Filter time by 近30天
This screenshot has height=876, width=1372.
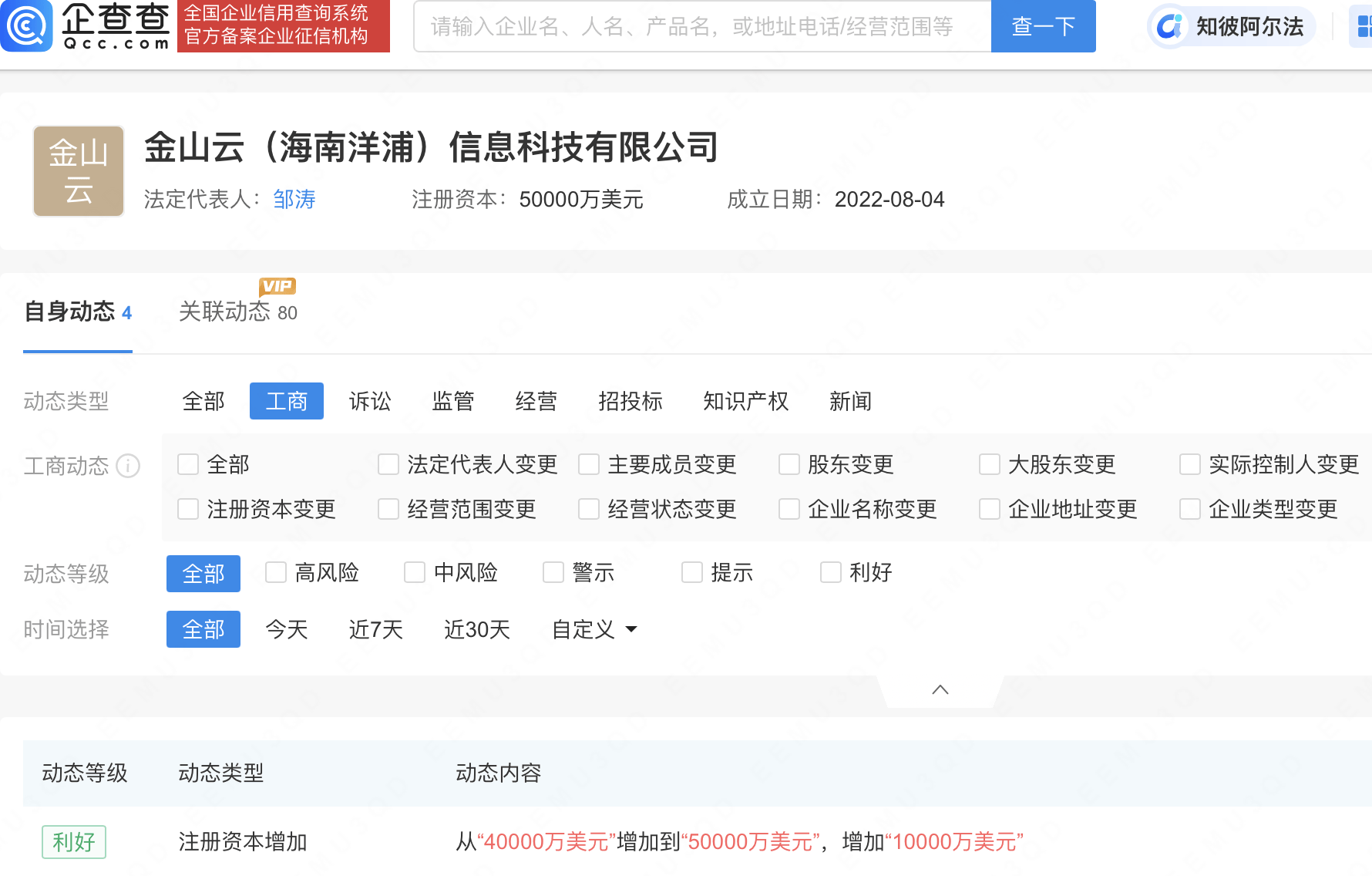point(477,629)
